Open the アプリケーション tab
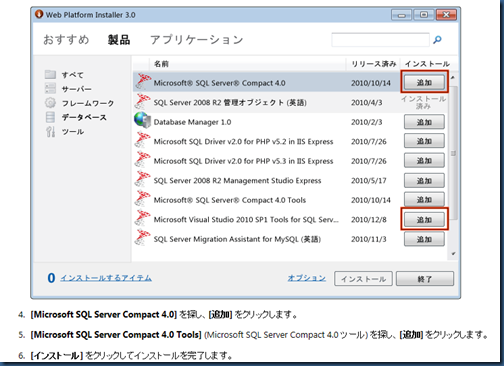This screenshot has width=504, height=366. tap(197, 40)
